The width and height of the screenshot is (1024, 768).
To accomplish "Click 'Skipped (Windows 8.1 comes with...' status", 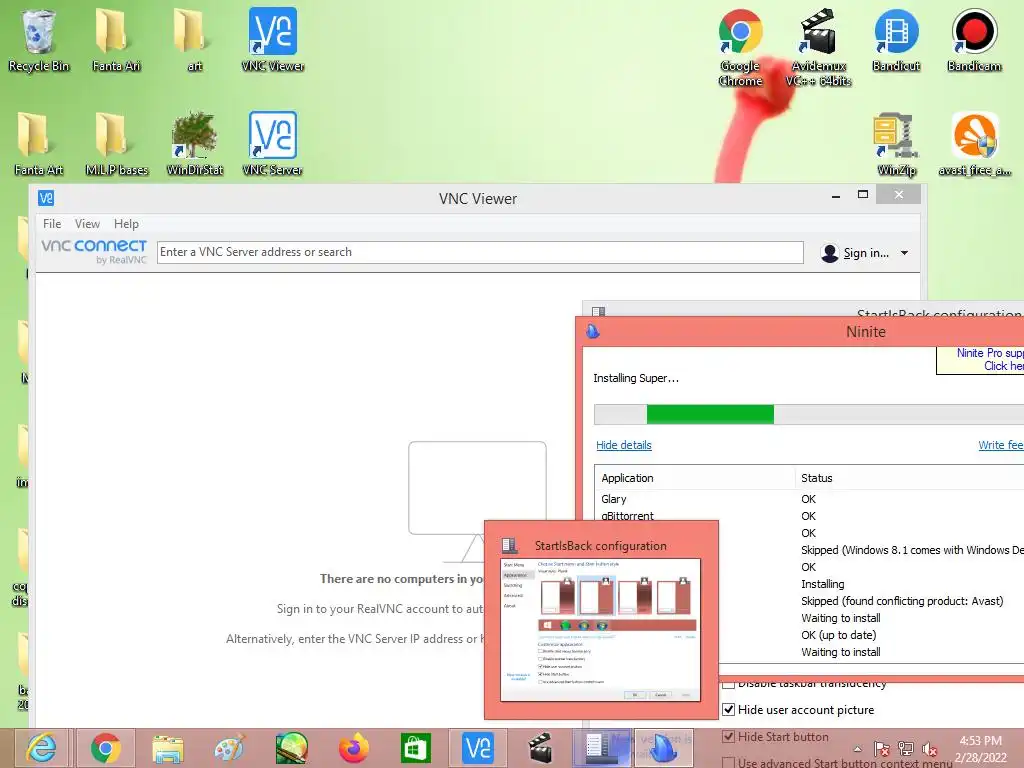I will point(912,551).
